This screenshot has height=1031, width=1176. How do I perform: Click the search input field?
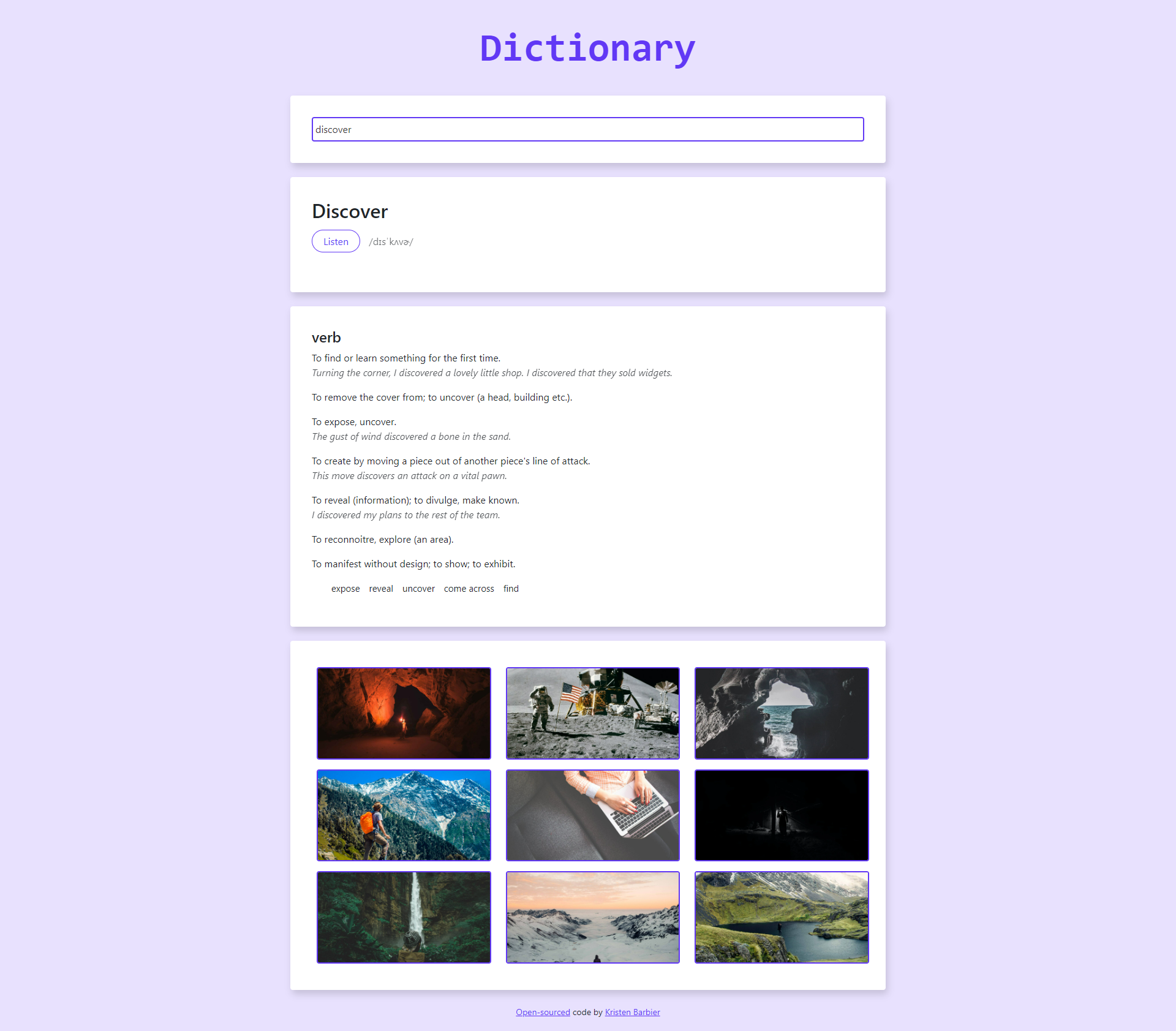point(588,128)
